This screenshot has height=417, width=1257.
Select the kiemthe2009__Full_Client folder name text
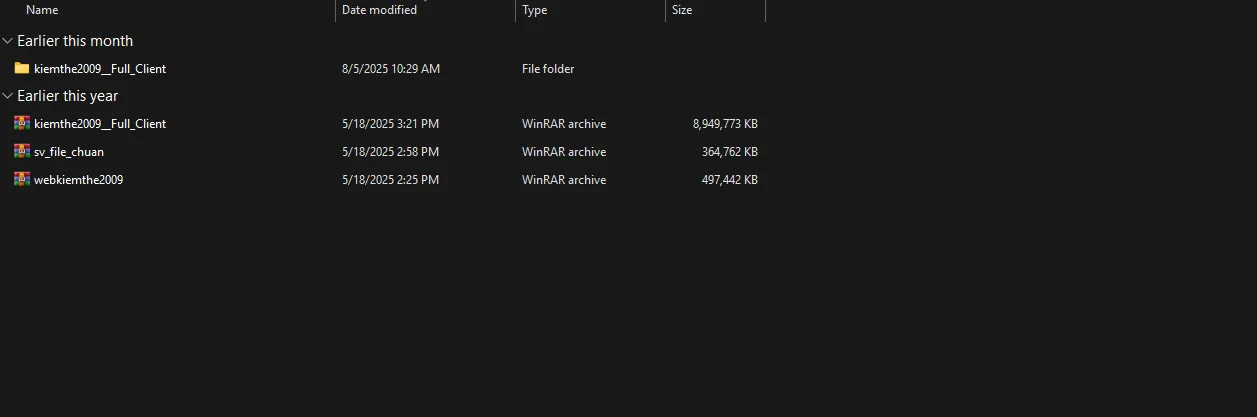[x=100, y=69]
